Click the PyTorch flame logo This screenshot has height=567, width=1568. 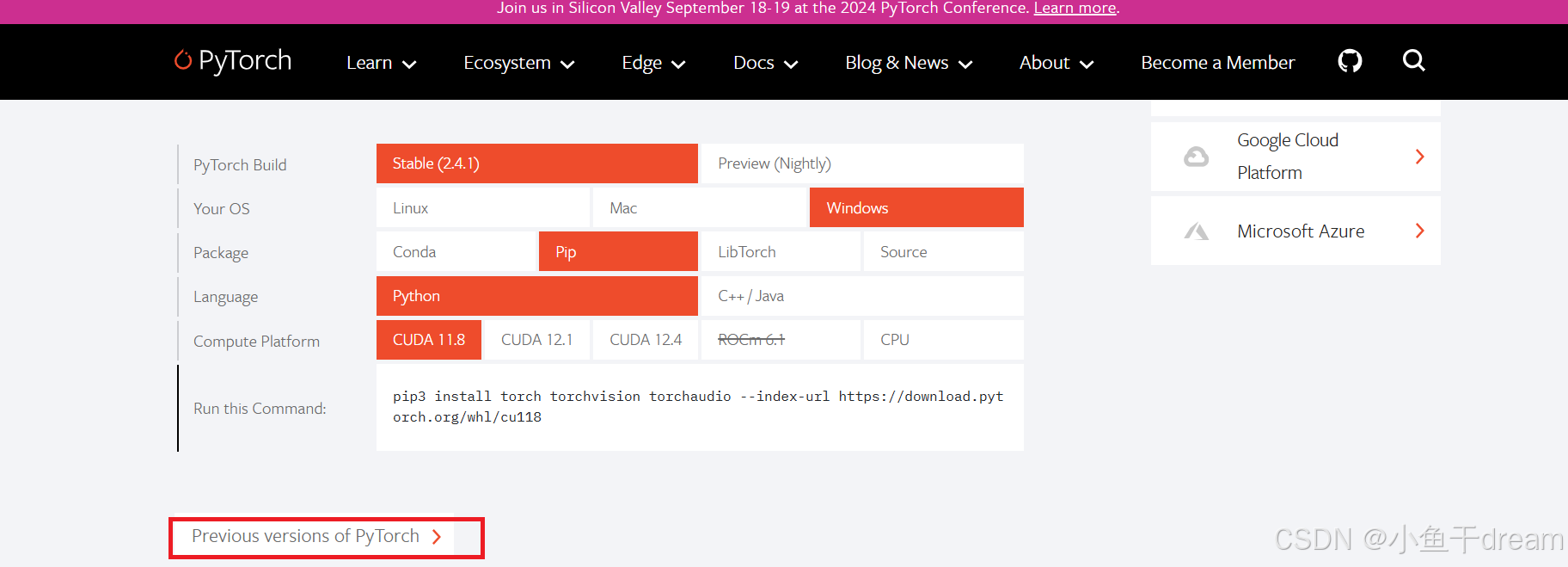[182, 59]
